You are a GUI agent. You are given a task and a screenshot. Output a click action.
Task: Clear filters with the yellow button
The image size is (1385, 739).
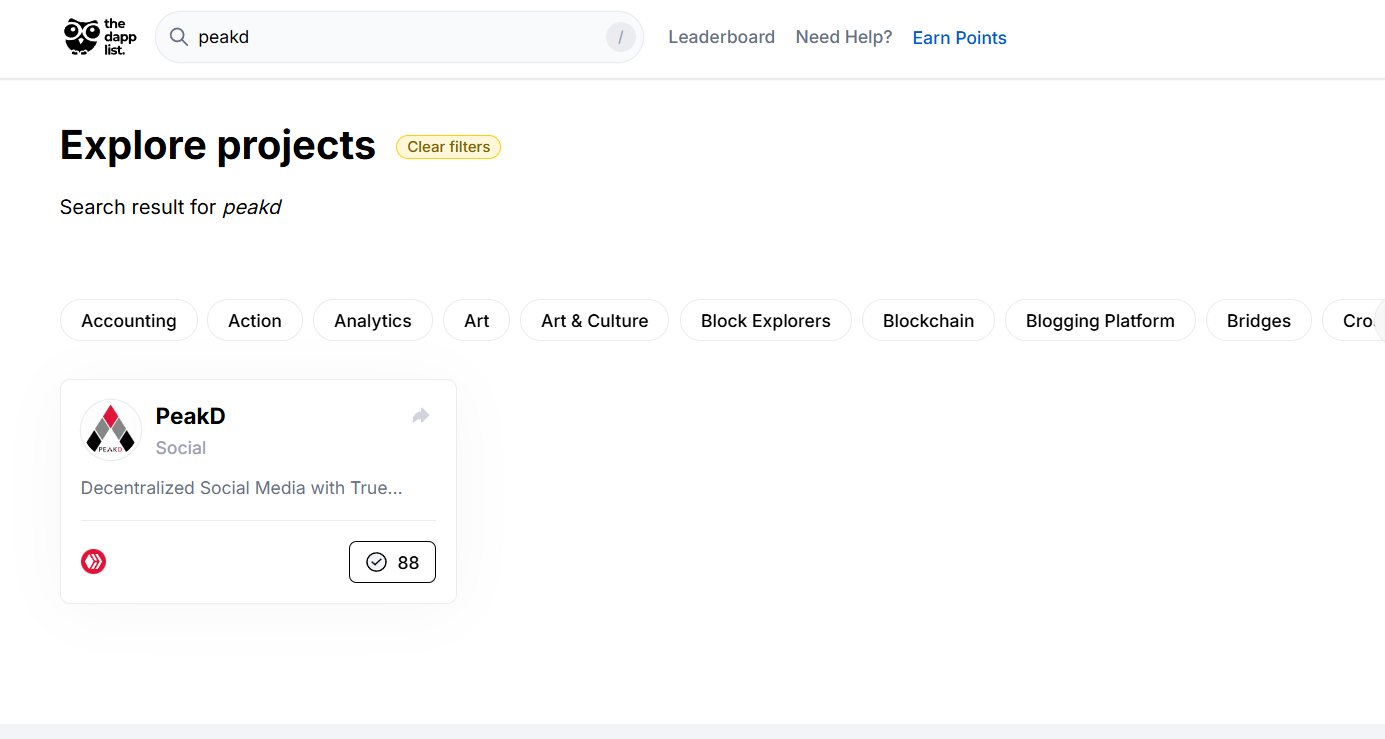pos(448,147)
